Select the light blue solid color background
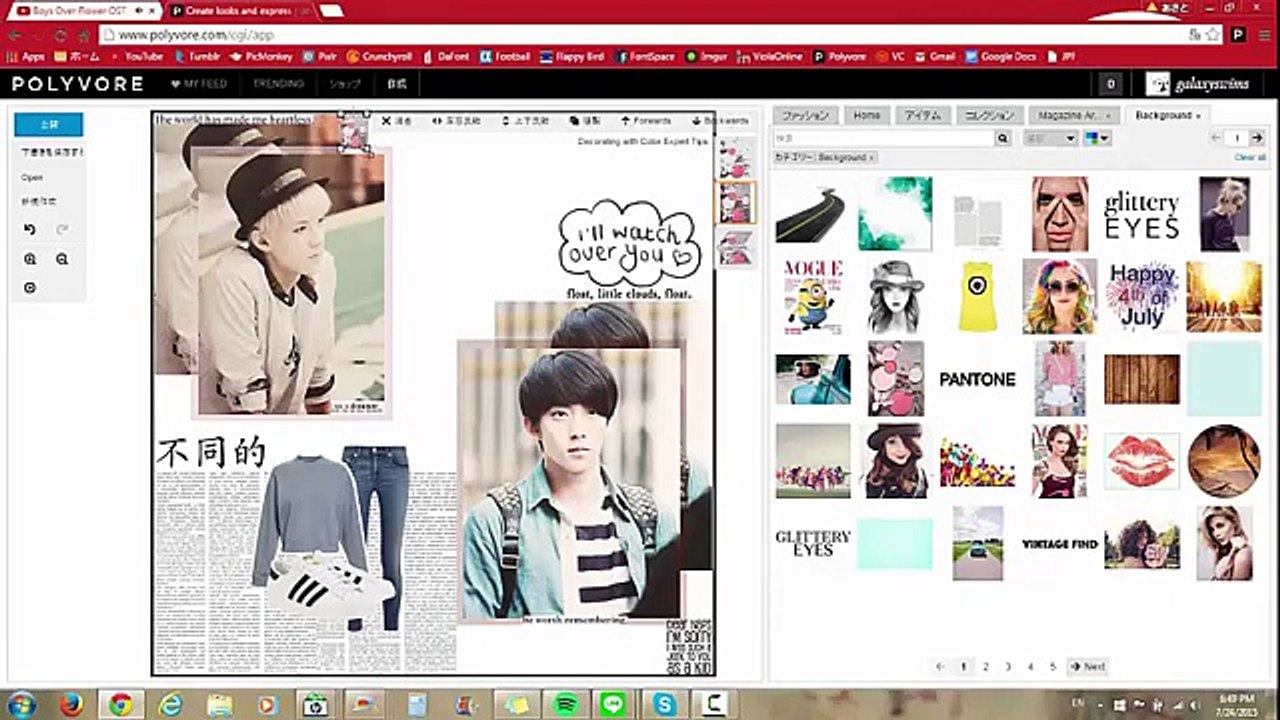 (x=1224, y=378)
